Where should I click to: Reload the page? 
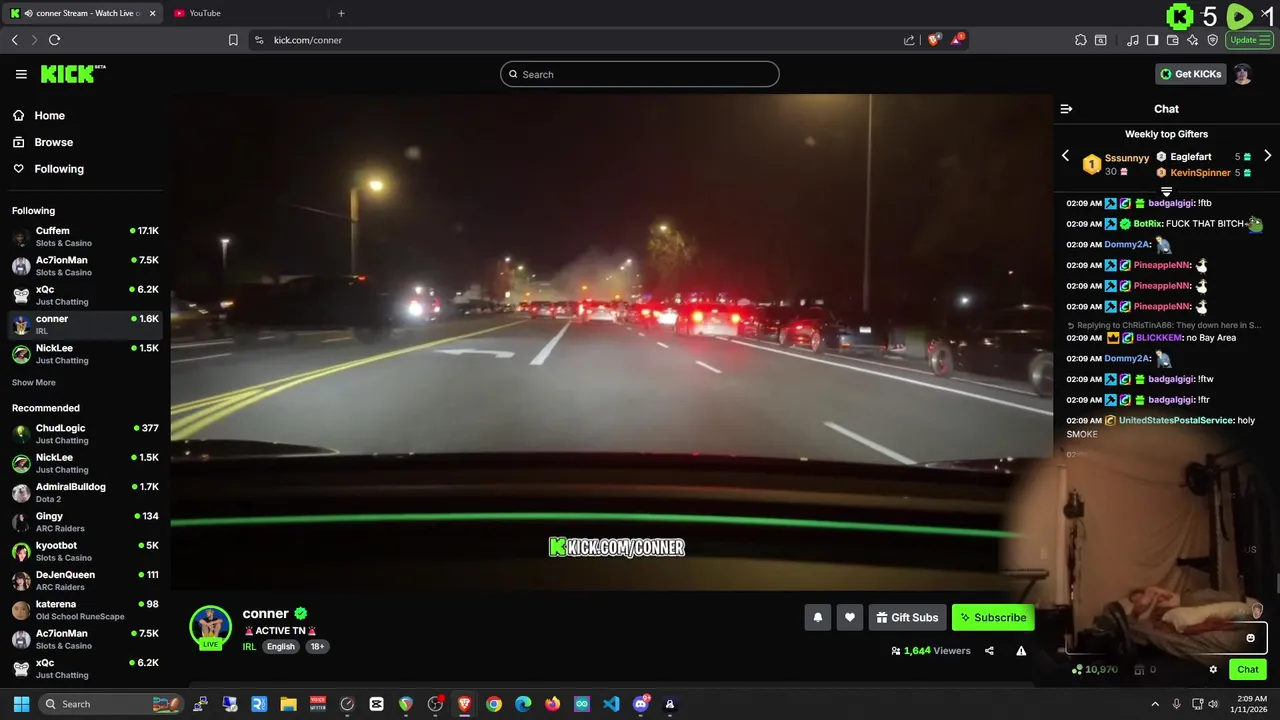[54, 40]
